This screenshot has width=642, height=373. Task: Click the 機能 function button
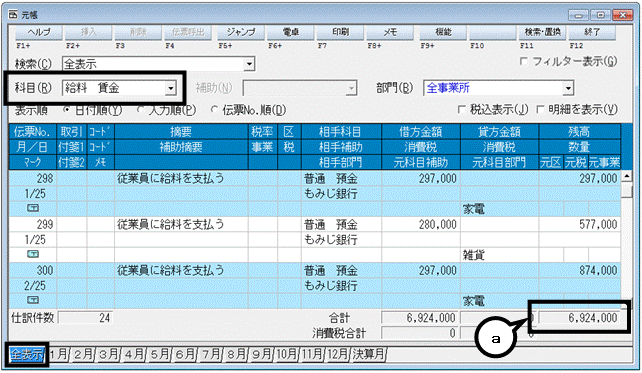point(443,32)
